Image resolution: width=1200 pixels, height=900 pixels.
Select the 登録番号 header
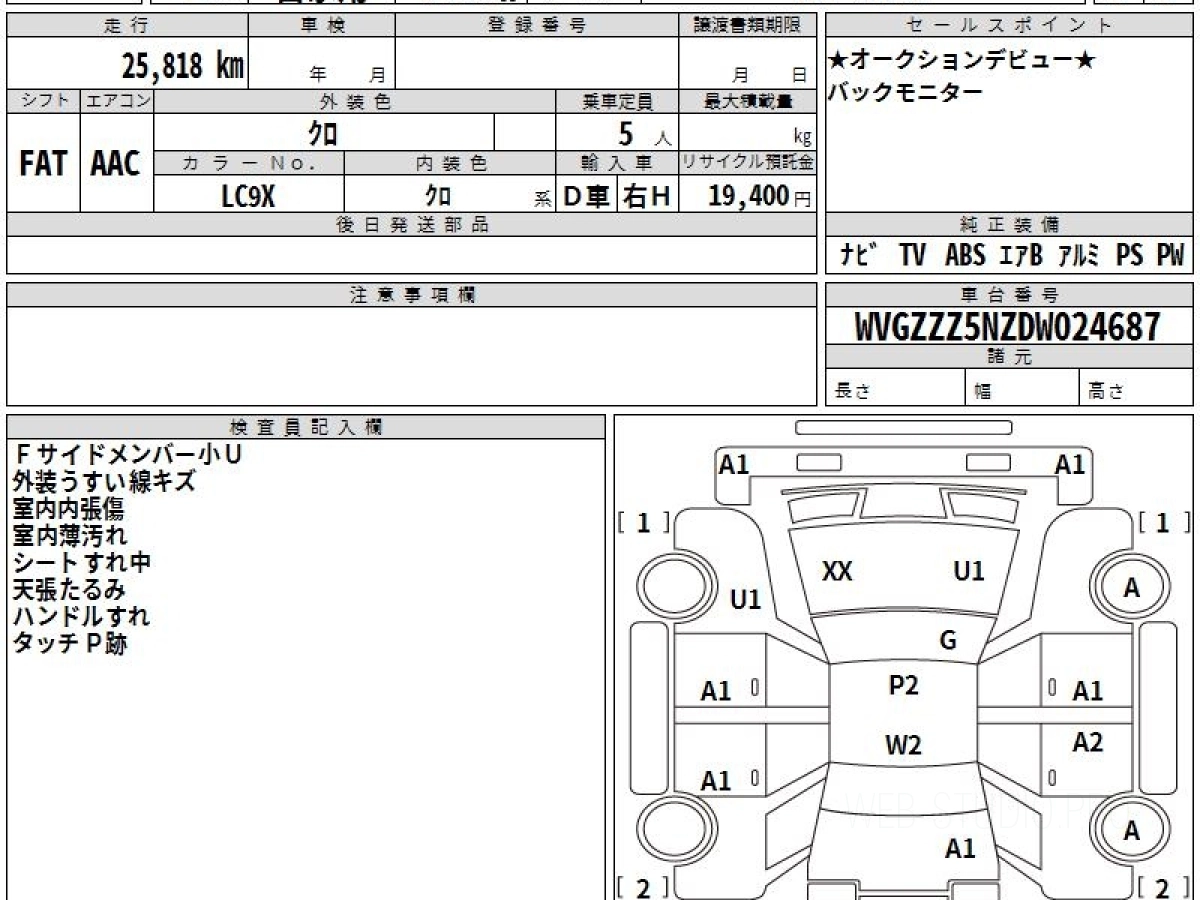tap(537, 26)
